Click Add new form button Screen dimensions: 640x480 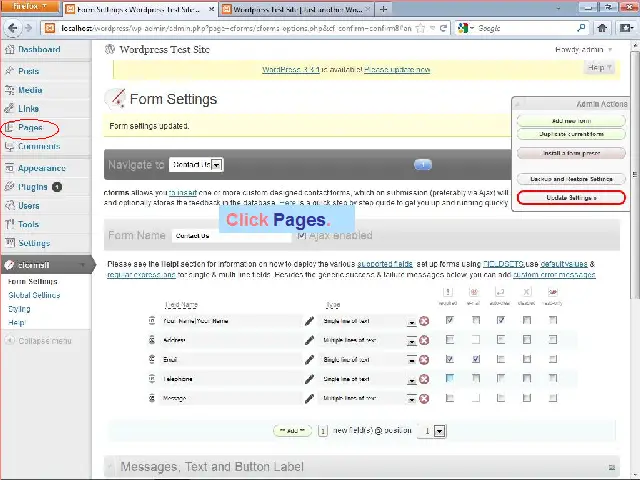tap(571, 121)
